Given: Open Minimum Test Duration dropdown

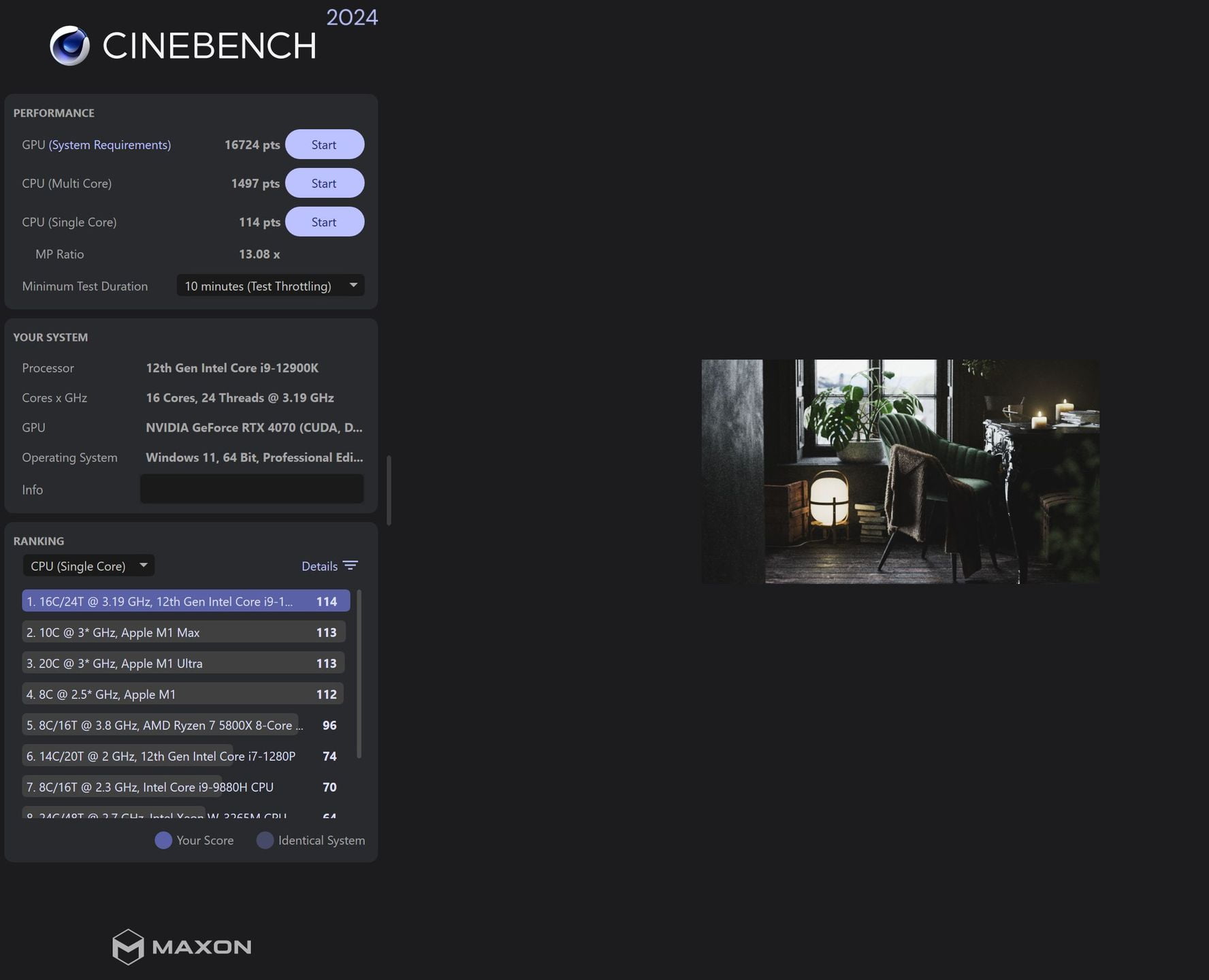Looking at the screenshot, I should point(270,286).
